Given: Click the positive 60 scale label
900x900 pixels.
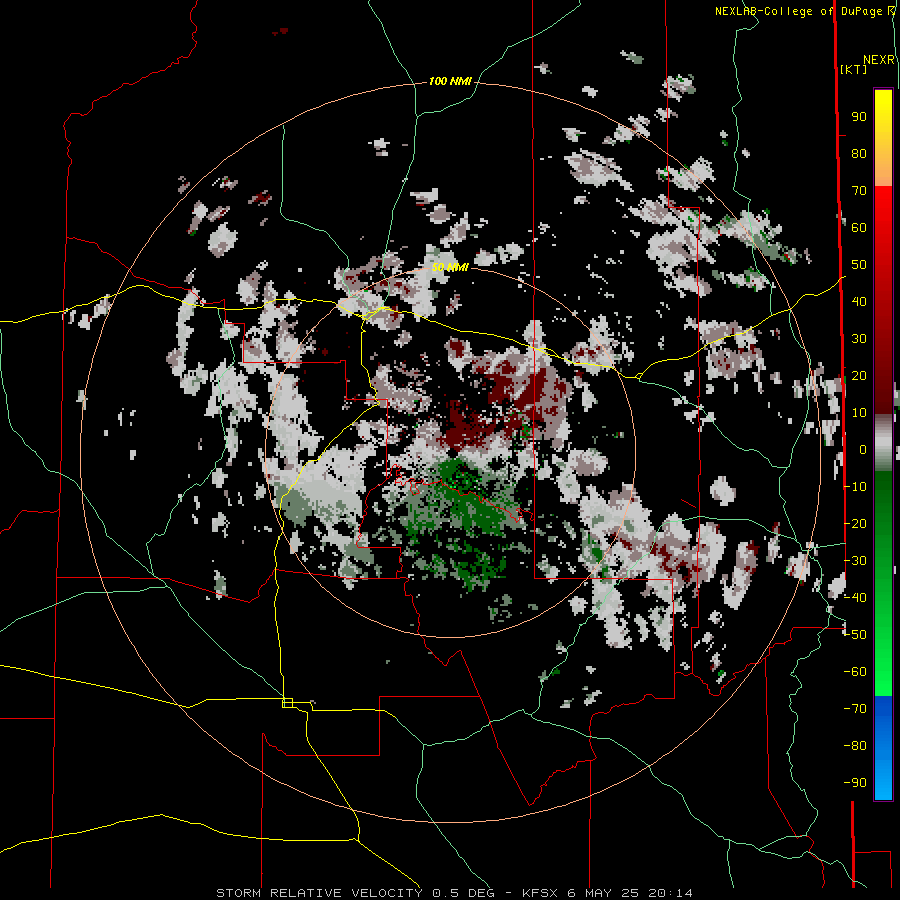Looking at the screenshot, I should point(859,227).
